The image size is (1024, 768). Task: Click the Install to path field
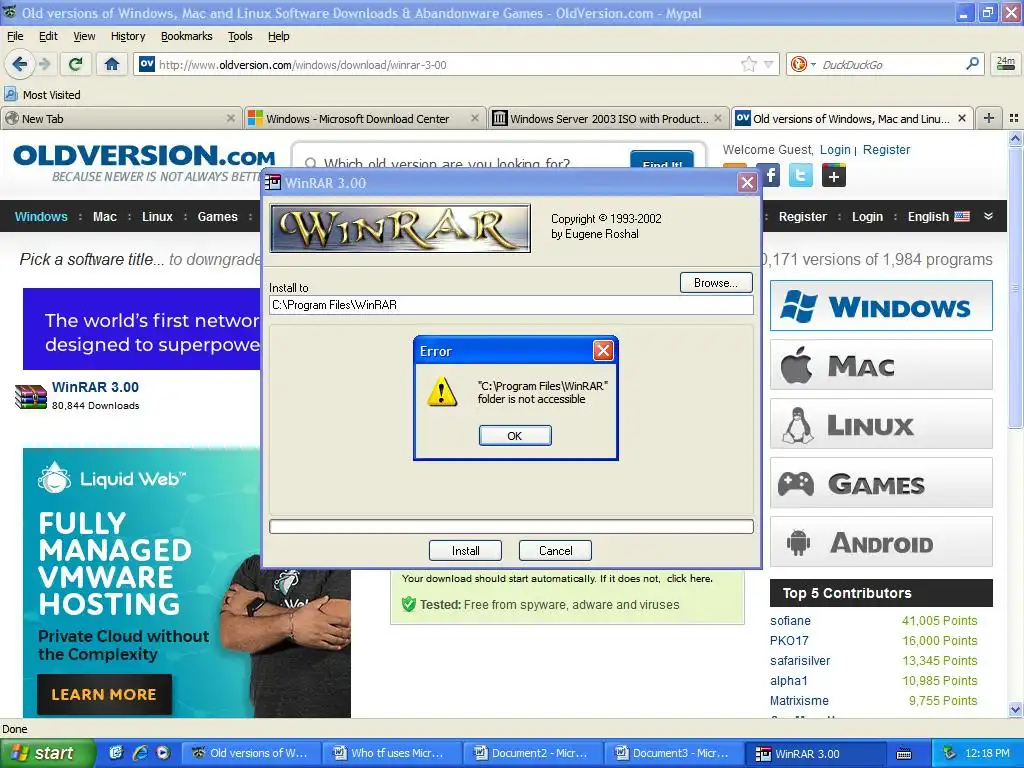(511, 305)
